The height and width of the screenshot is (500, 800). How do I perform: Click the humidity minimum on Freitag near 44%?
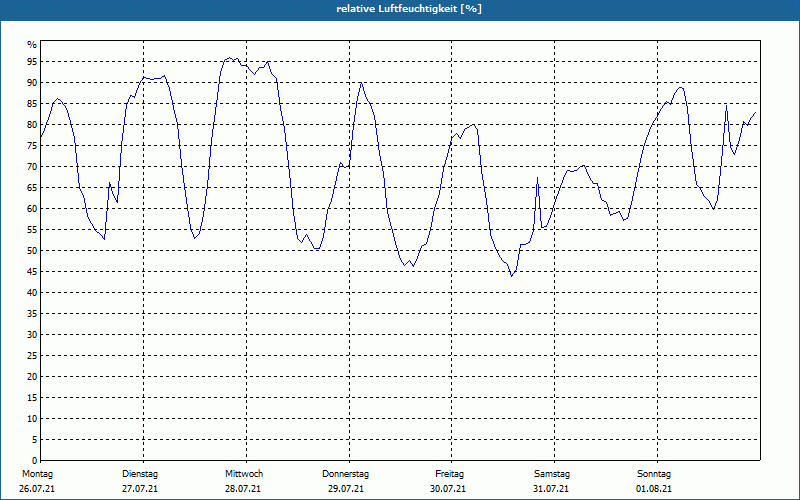tap(512, 276)
